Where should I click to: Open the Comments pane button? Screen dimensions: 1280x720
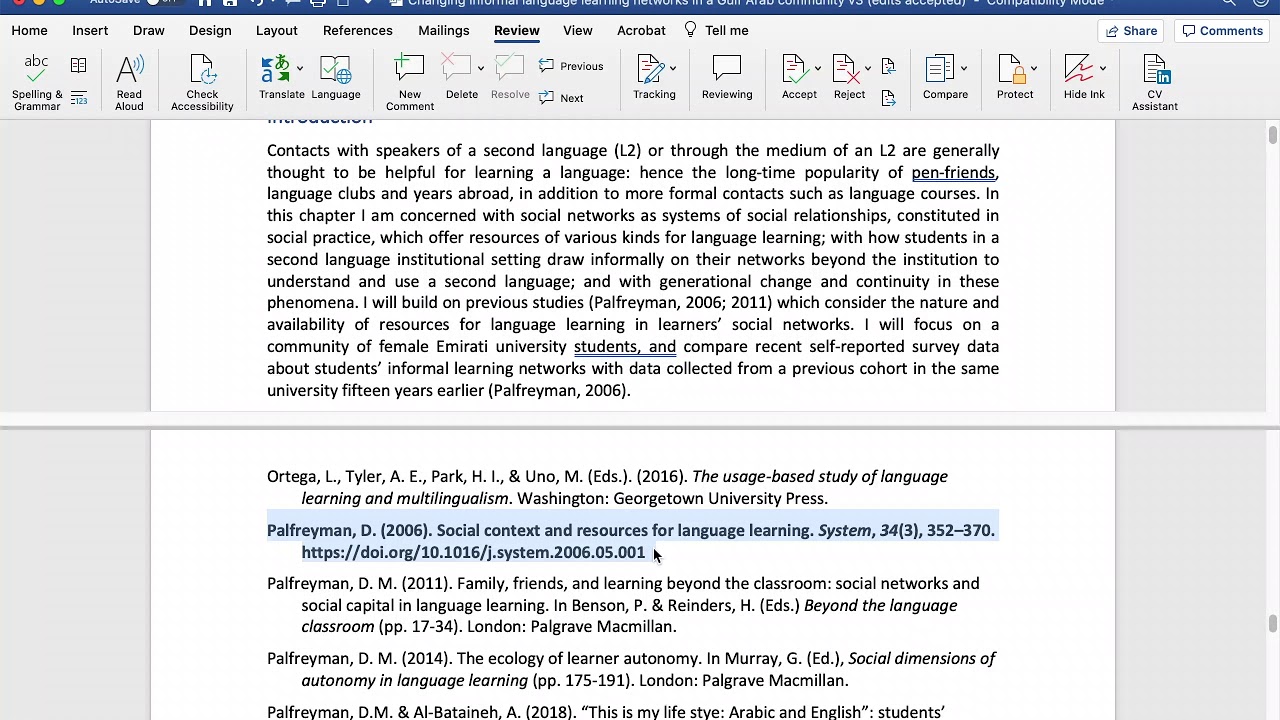pos(1223,31)
